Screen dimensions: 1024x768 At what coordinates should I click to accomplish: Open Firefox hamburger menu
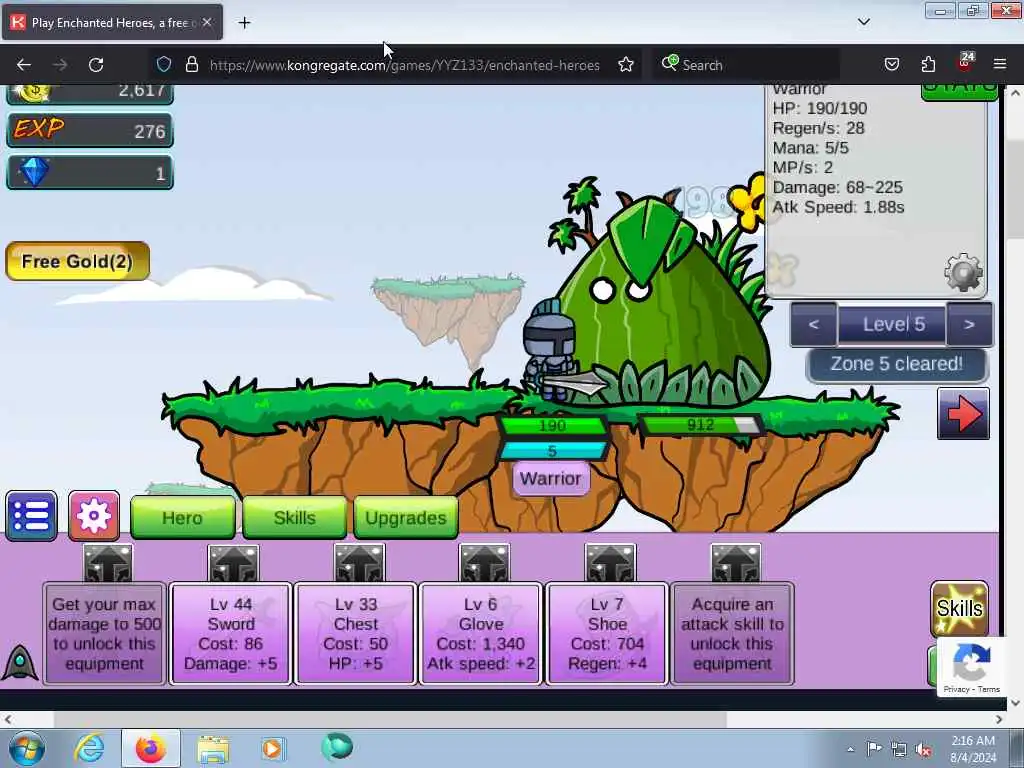click(x=1000, y=65)
